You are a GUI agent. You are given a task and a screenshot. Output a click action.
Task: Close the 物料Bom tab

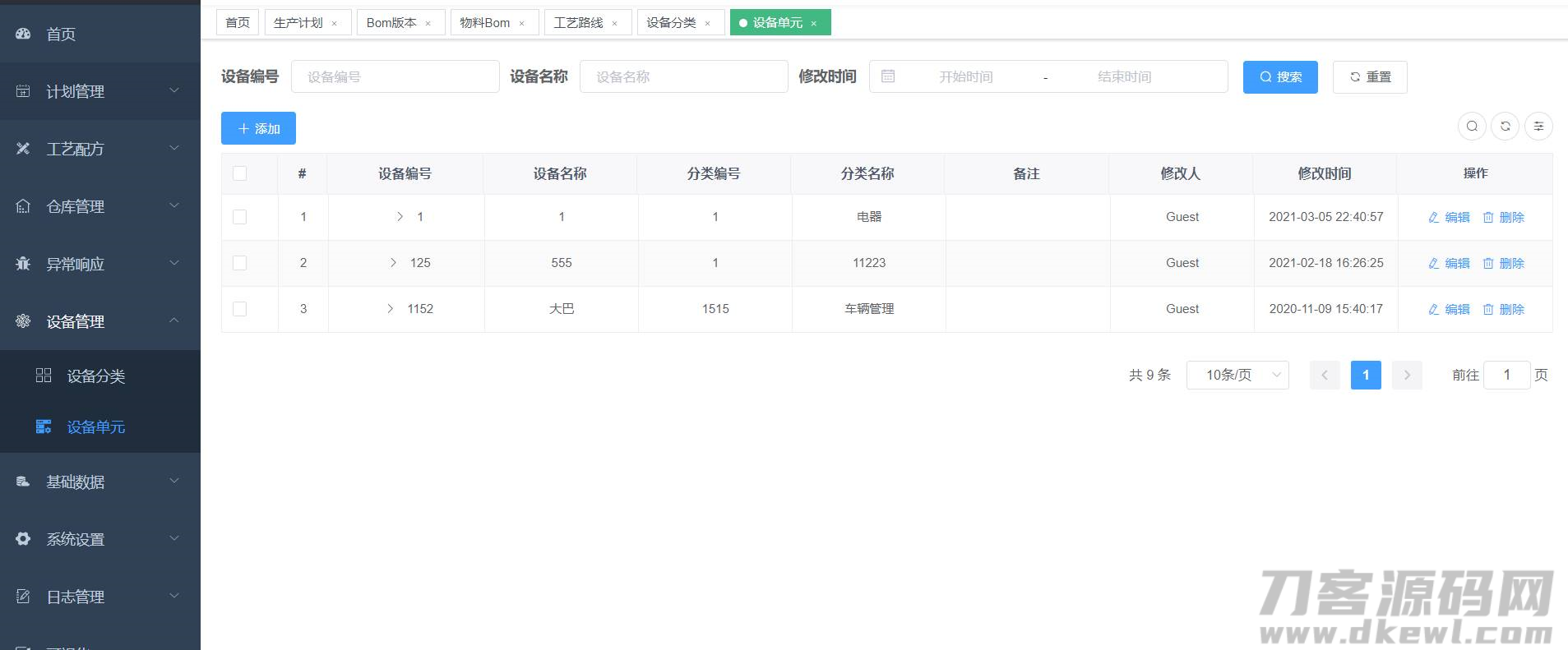(521, 23)
